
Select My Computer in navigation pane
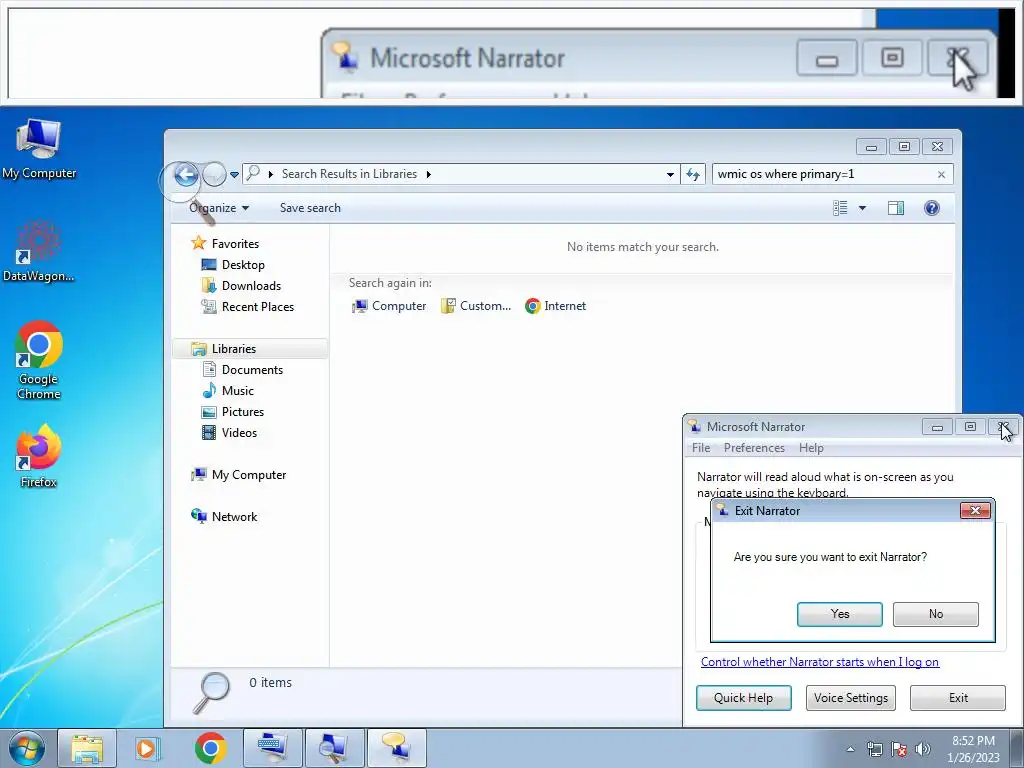[x=238, y=475]
